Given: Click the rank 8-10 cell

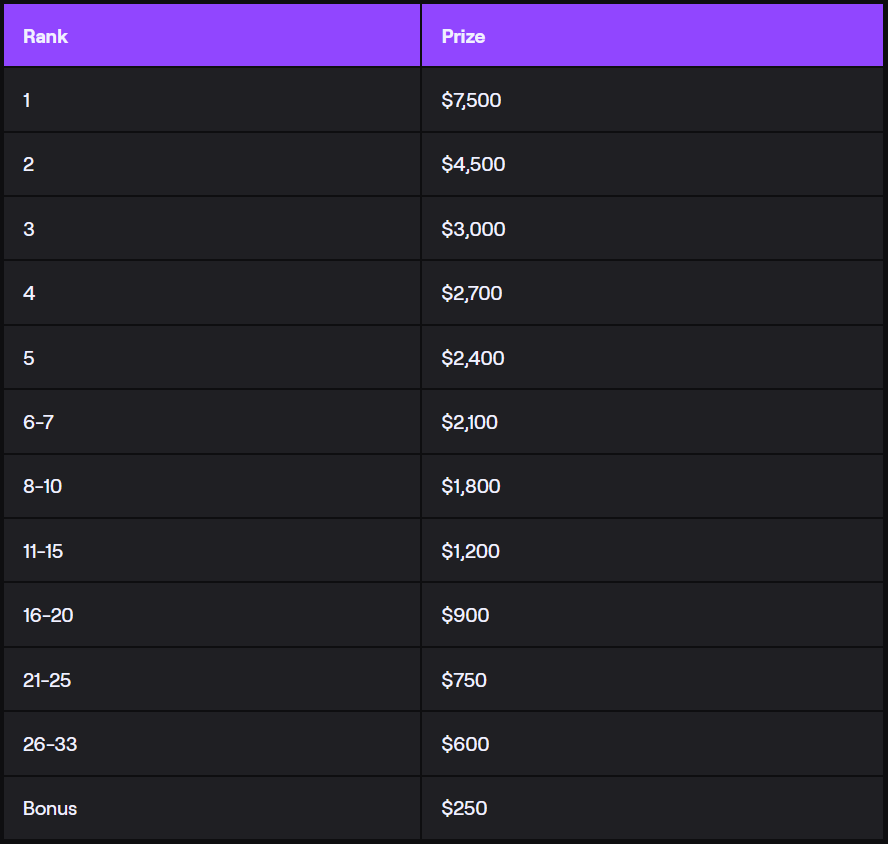Looking at the screenshot, I should point(43,486).
